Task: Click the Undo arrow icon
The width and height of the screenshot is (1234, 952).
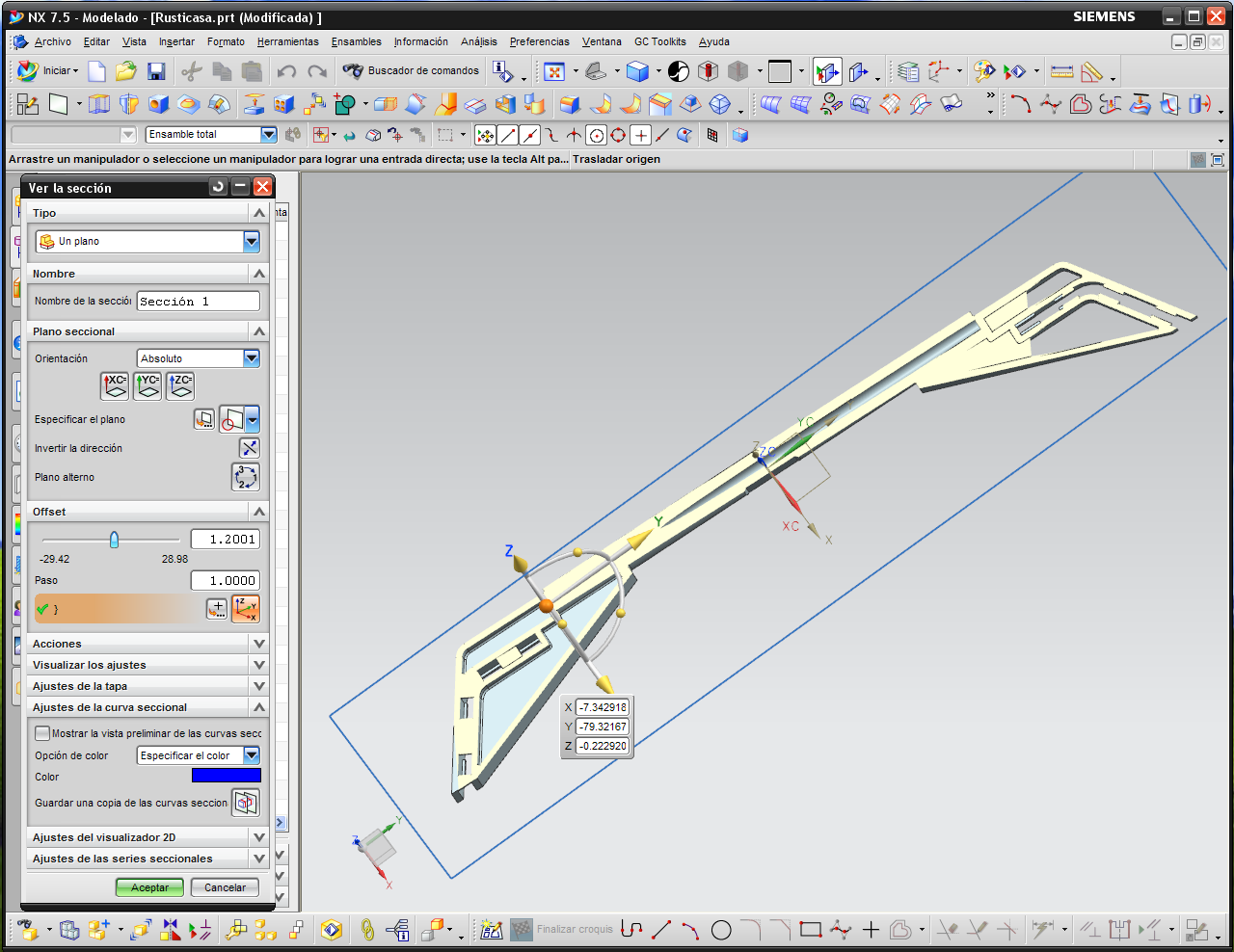Action: (286, 71)
